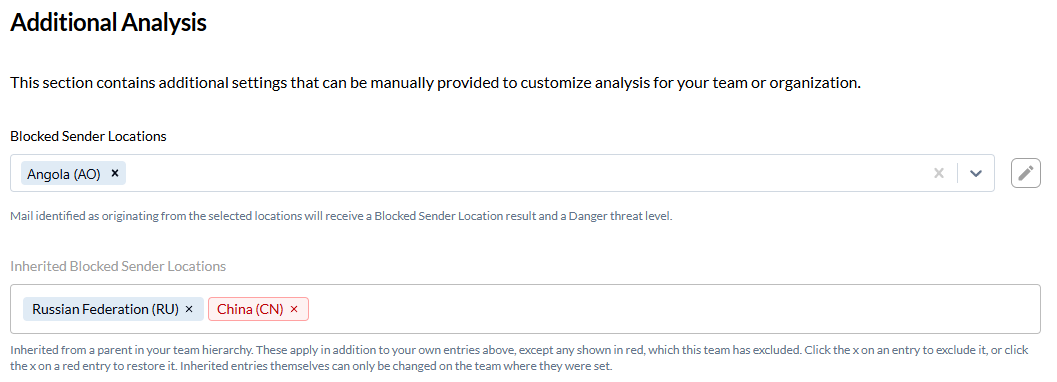
Task: Click the section description about customizing analysis
Action: [435, 84]
